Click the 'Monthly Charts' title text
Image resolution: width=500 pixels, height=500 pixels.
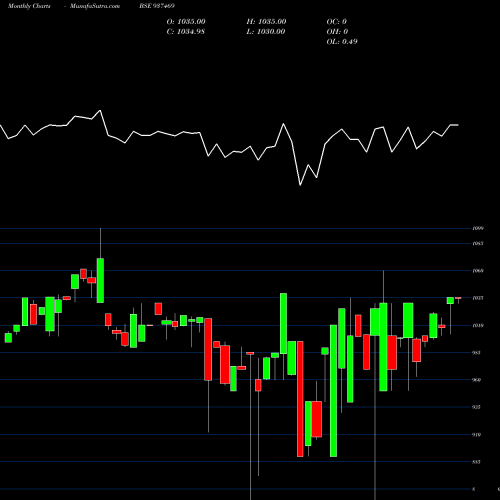click(29, 6)
